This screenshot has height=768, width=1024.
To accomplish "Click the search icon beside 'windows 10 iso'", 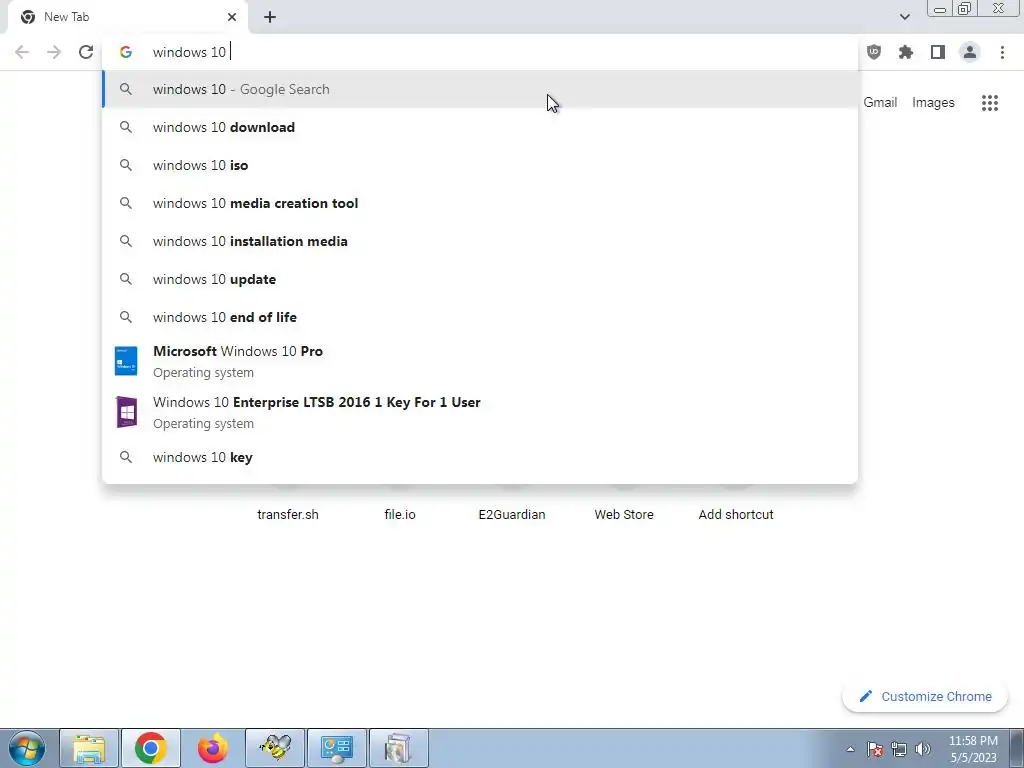I will click(x=126, y=165).
